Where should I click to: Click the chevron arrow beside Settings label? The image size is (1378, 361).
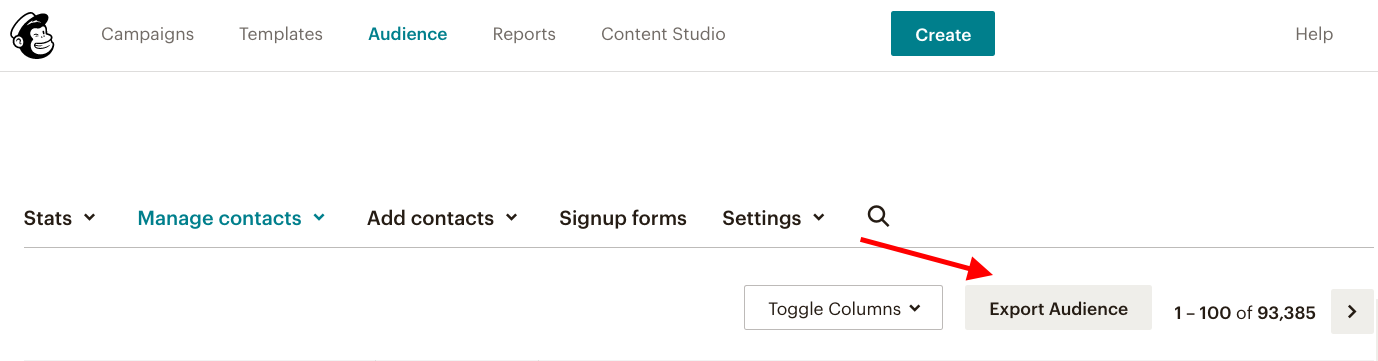[819, 218]
